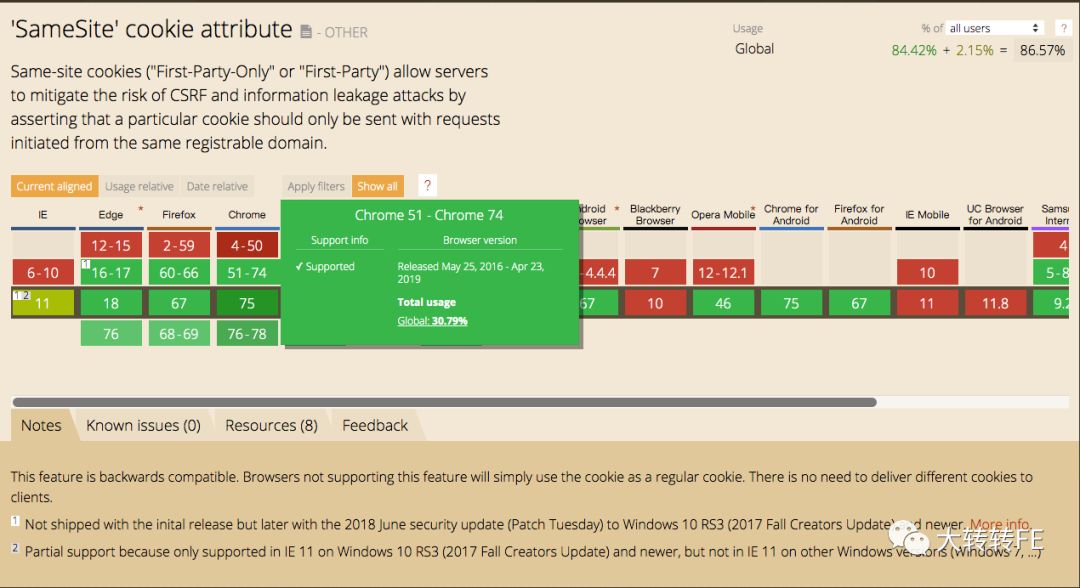Click the spec document icon beside the title
This screenshot has width=1080, height=588.
point(306,32)
